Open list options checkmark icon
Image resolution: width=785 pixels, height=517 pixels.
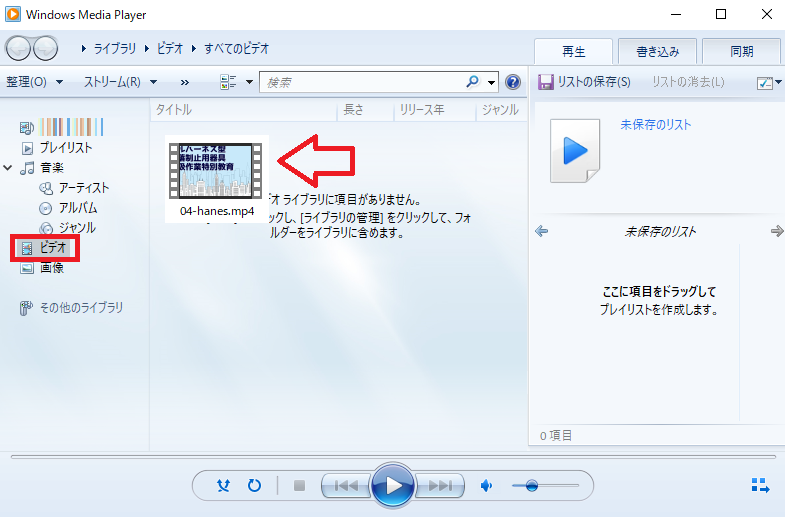click(x=764, y=83)
